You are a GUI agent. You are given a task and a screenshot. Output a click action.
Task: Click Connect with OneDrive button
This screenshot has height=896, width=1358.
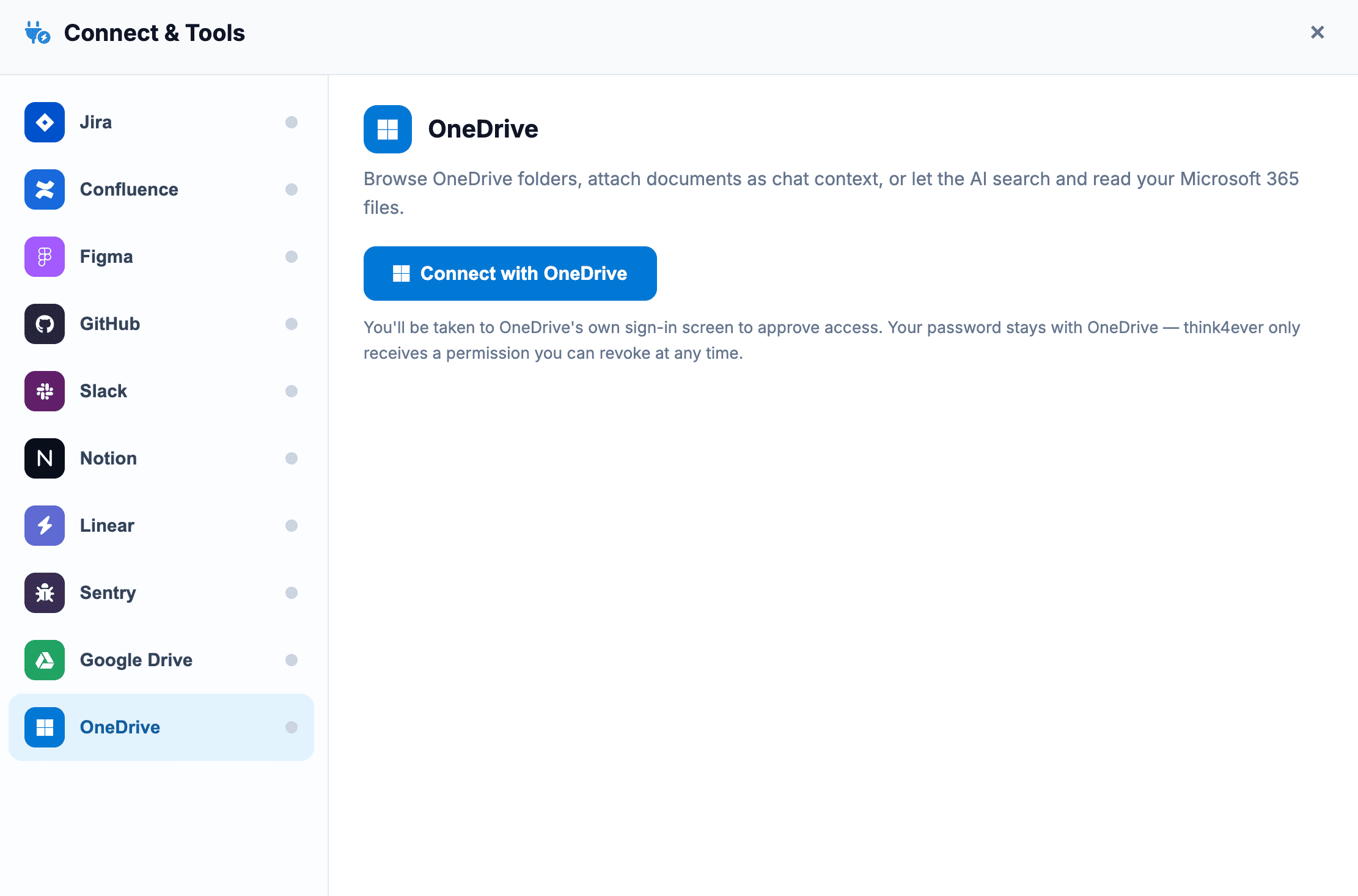coord(510,273)
